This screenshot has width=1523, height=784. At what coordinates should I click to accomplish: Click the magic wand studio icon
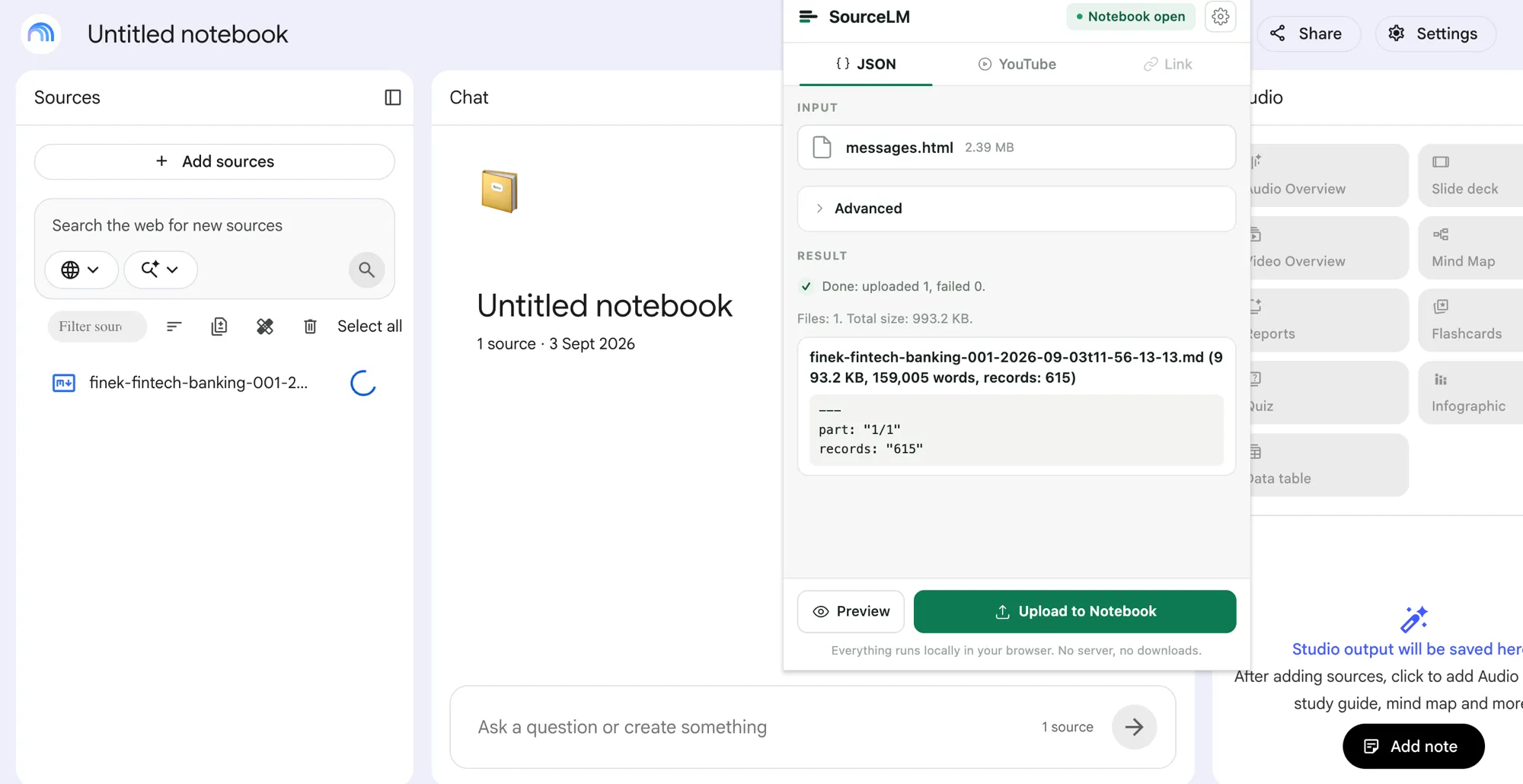[1413, 619]
